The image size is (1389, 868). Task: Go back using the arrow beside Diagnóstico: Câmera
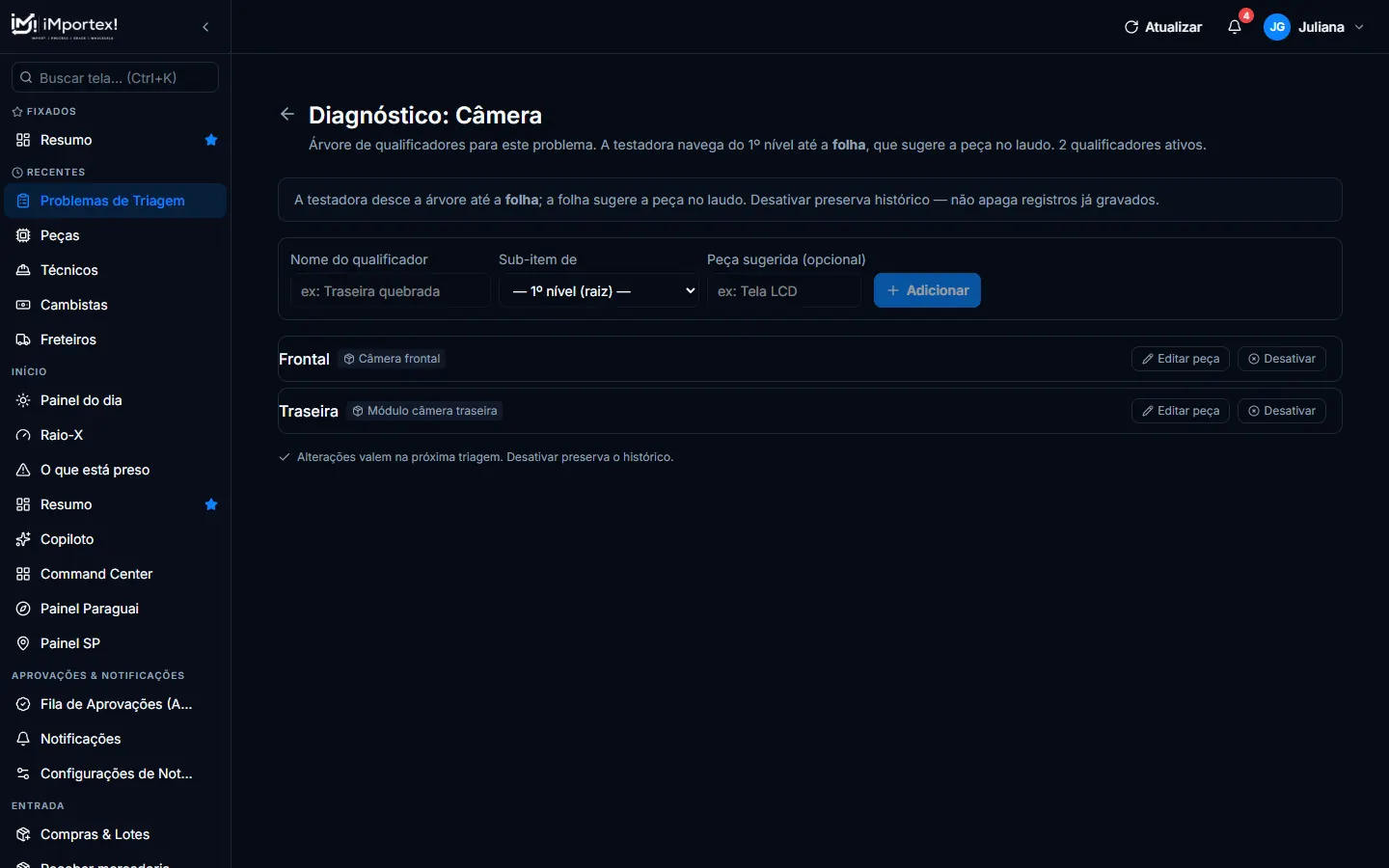click(287, 115)
